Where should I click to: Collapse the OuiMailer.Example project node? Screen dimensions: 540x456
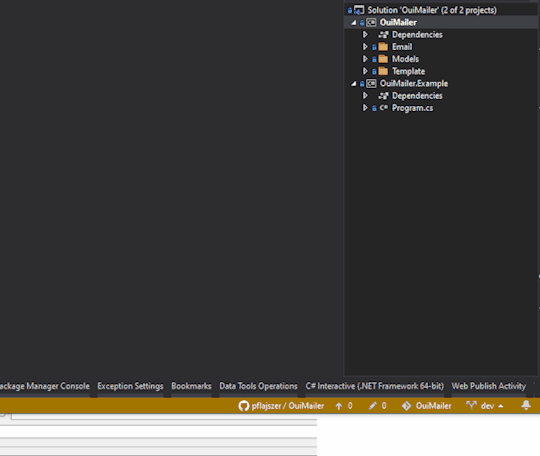[x=354, y=84]
